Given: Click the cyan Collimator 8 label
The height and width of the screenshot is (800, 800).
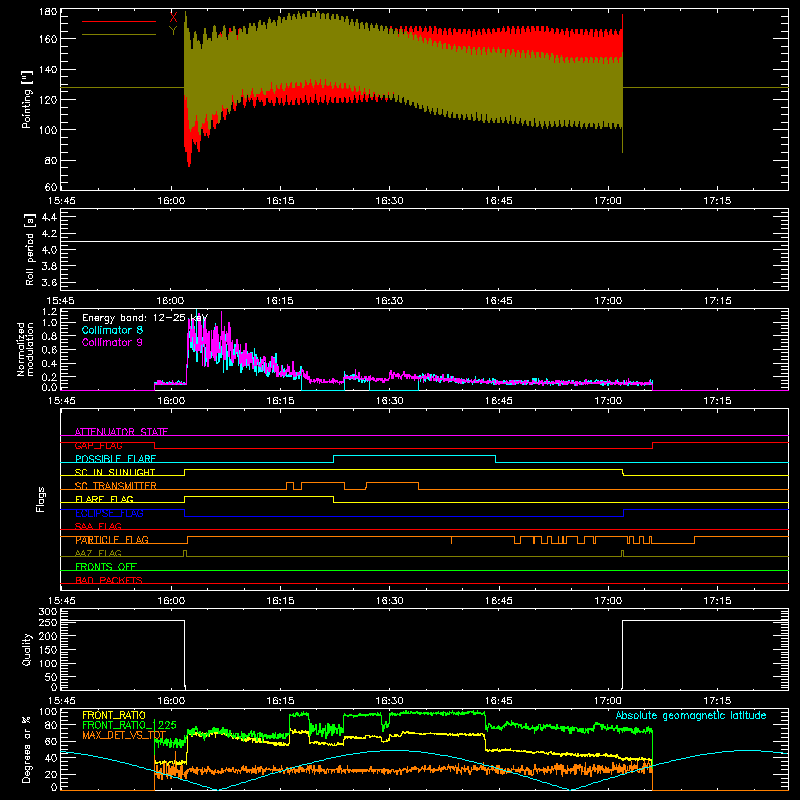Looking at the screenshot, I should [x=112, y=330].
